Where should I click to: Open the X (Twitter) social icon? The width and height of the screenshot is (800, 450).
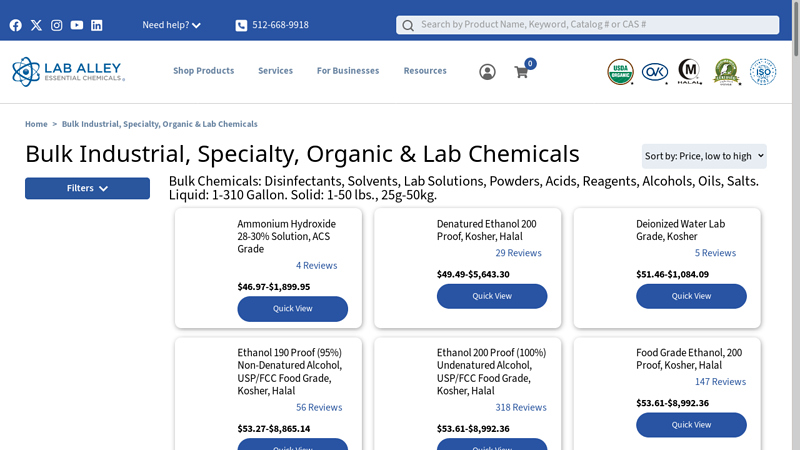coord(36,25)
